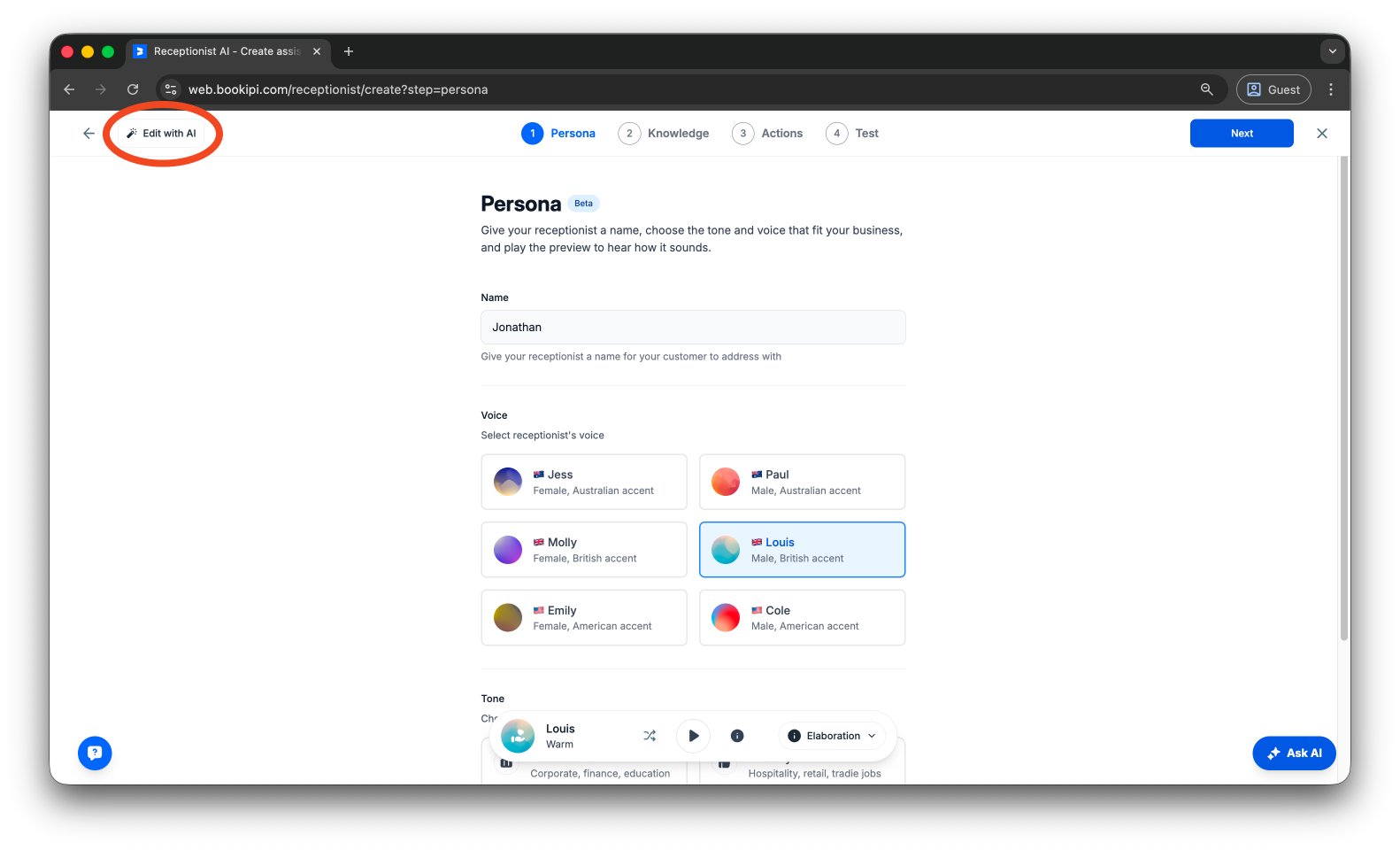Open the Persona step
Image resolution: width=1400 pixels, height=850 pixels.
click(558, 134)
